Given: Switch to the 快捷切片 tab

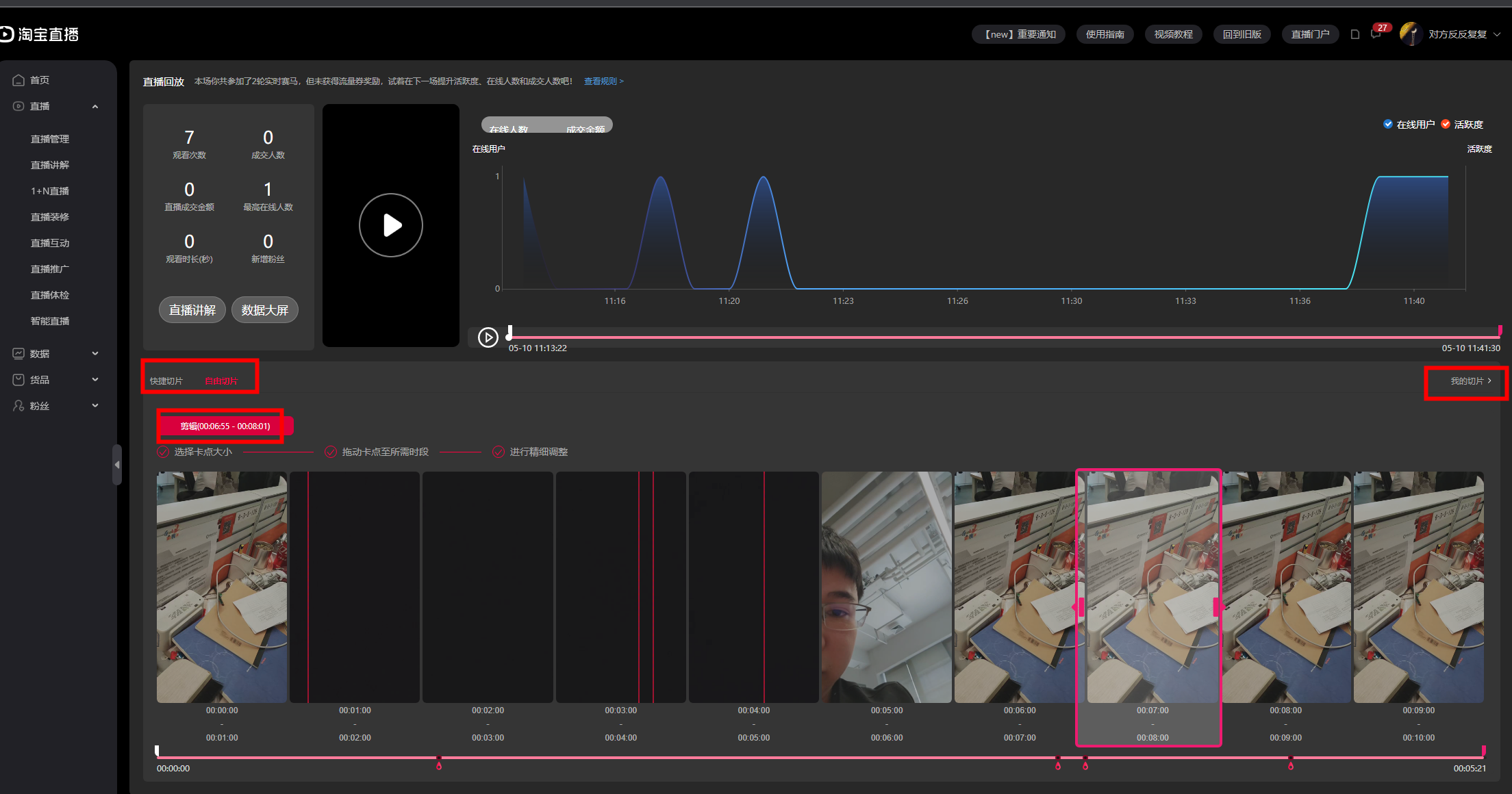Looking at the screenshot, I should tap(166, 381).
